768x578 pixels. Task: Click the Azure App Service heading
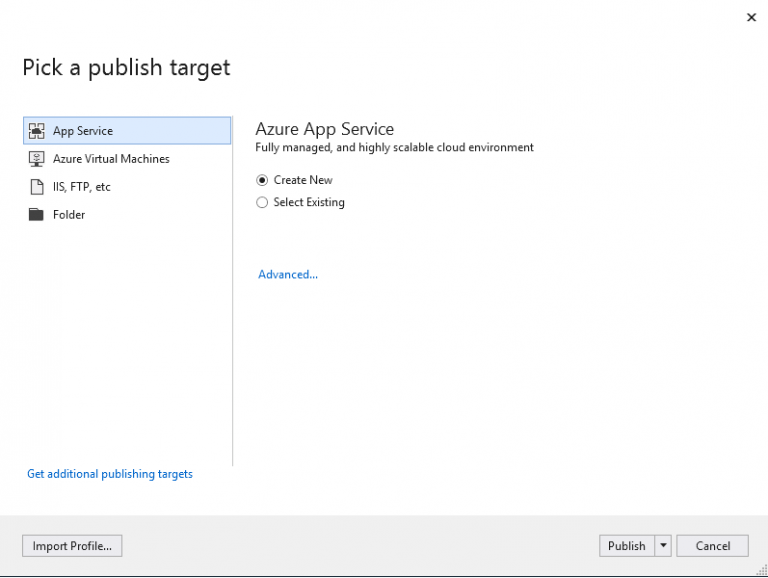click(325, 129)
